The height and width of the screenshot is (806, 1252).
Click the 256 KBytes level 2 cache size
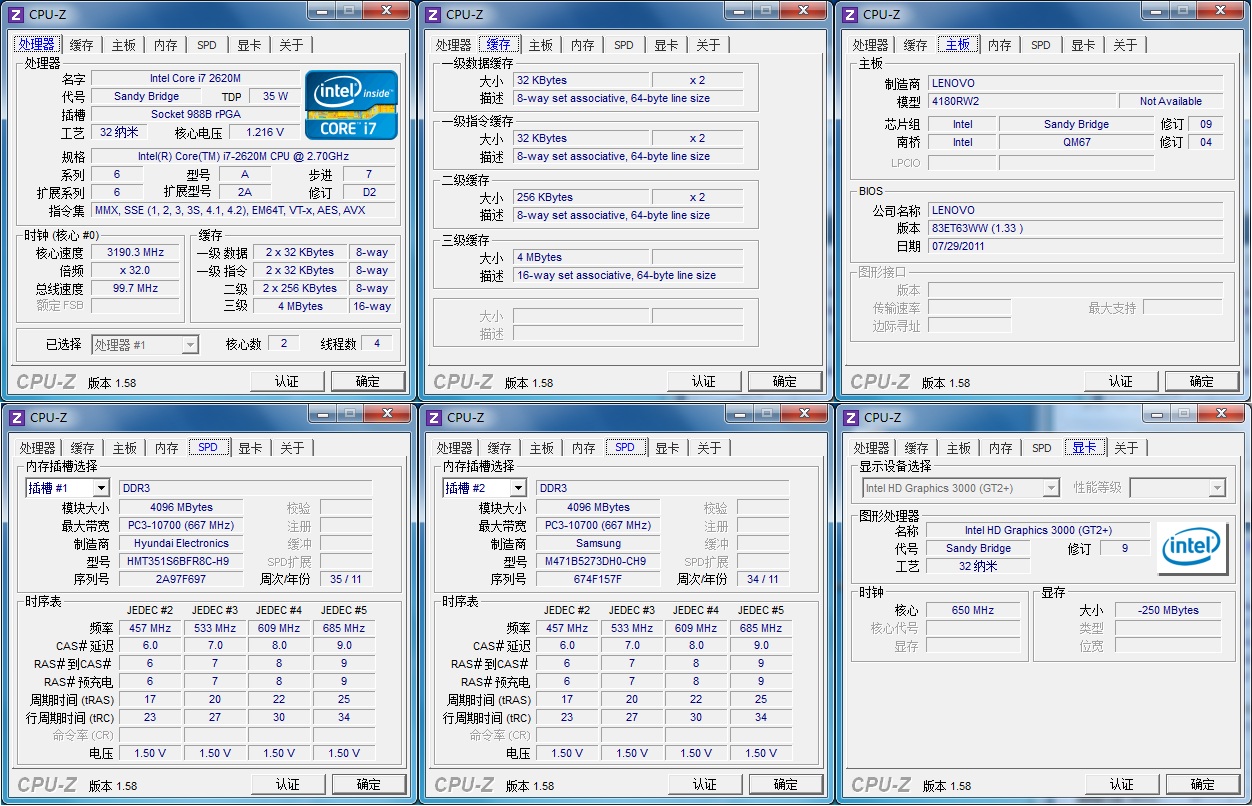[x=583, y=197]
